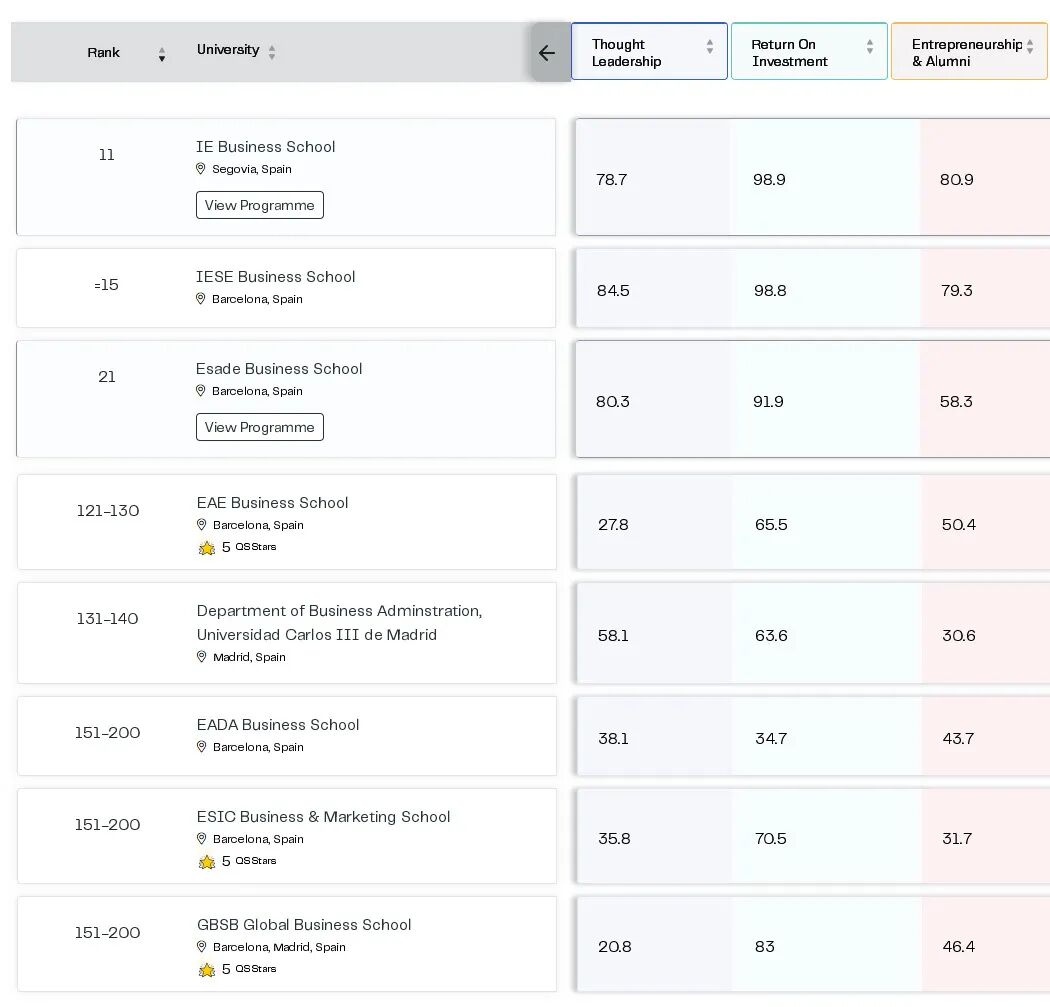
Task: Click the QS Stars rating of ESIC
Action: pos(238,861)
